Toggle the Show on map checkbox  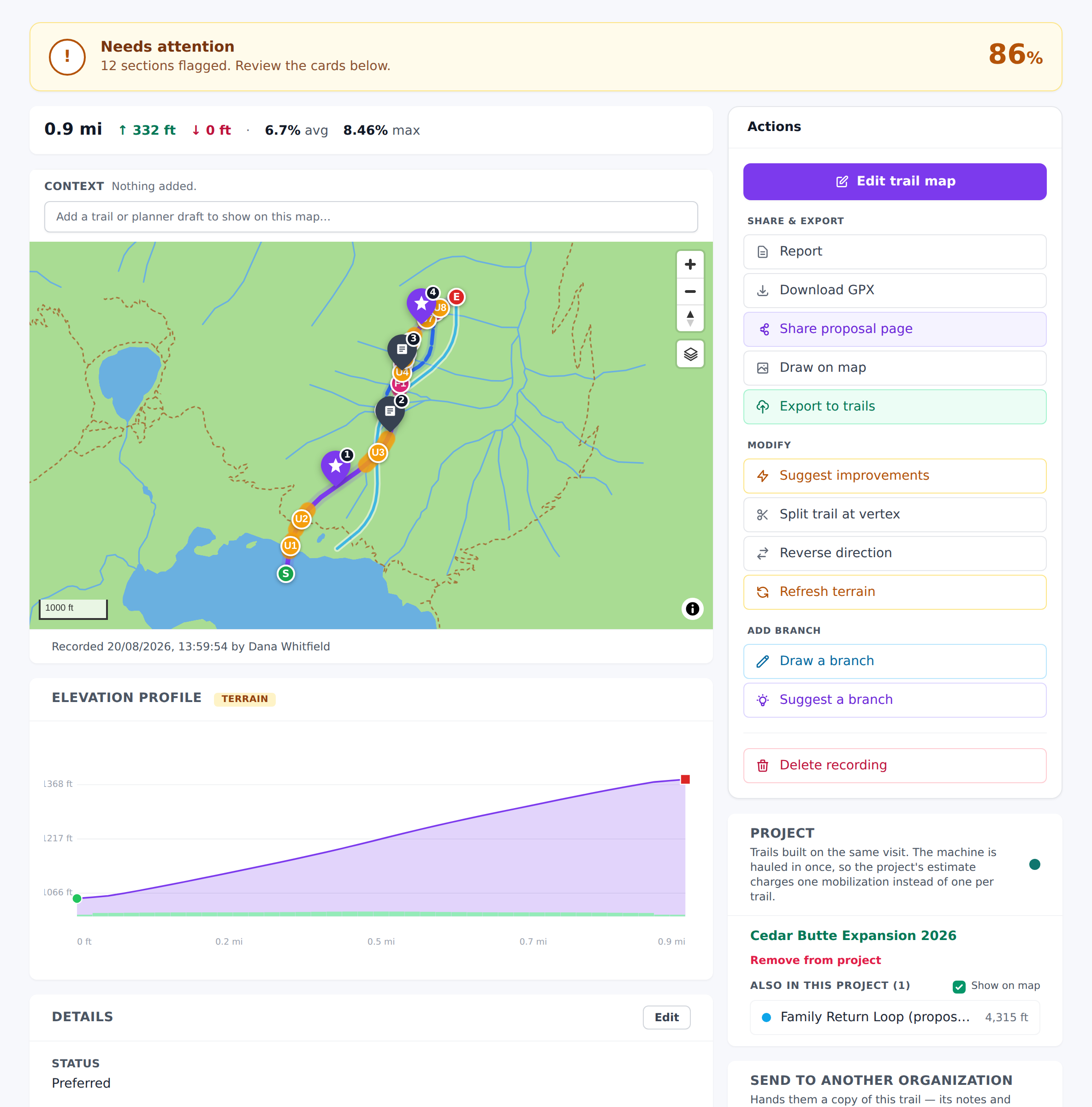pyautogui.click(x=959, y=986)
